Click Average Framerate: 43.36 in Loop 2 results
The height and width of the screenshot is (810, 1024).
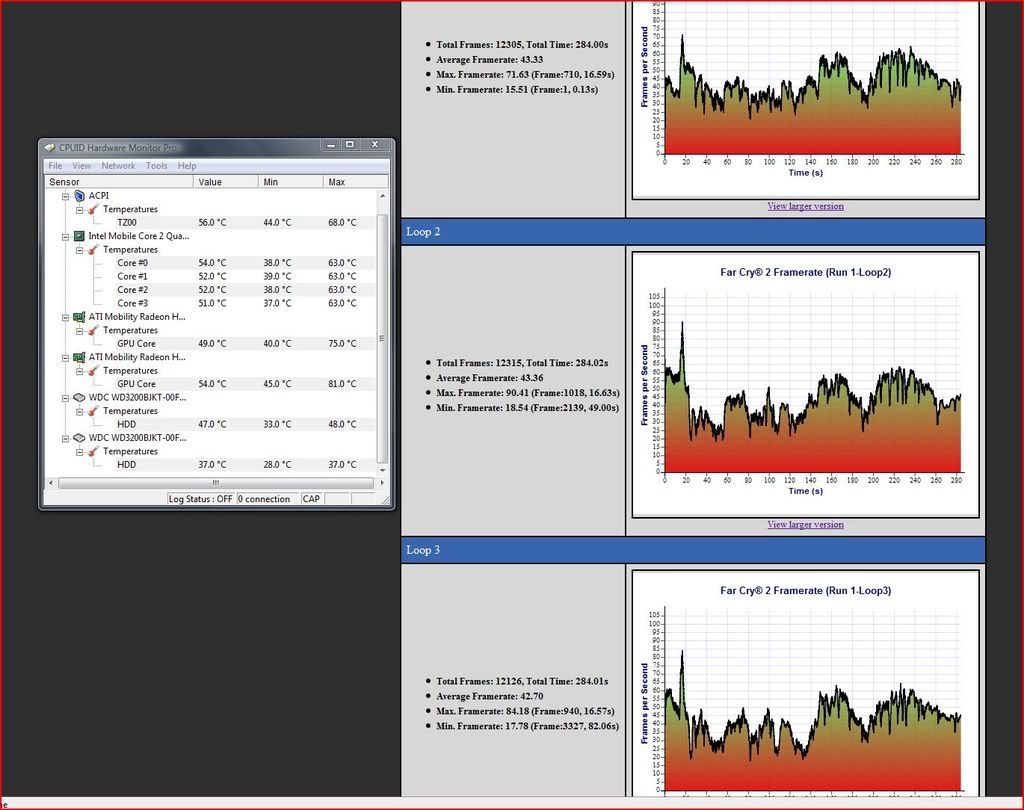[x=490, y=378]
